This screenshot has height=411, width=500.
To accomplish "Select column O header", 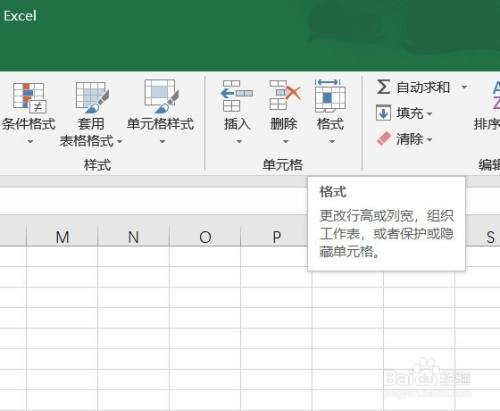I will (205, 236).
